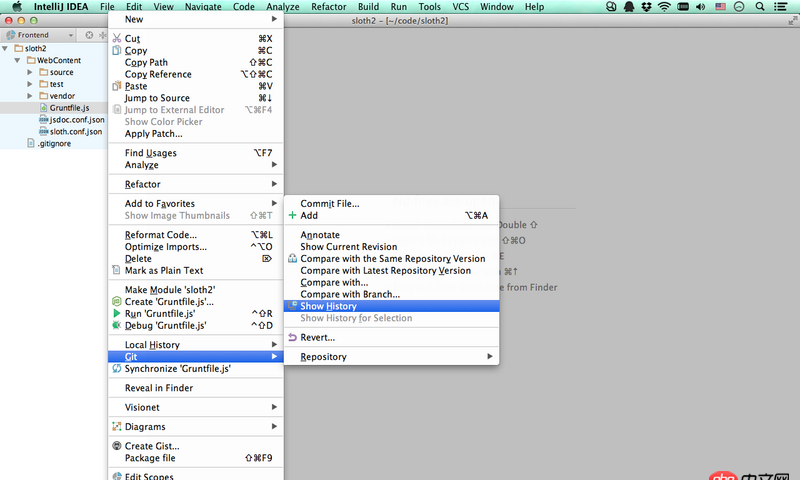This screenshot has height=480, width=800.
Task: Open Add to Favorites submenu
Action: pyautogui.click(x=196, y=203)
